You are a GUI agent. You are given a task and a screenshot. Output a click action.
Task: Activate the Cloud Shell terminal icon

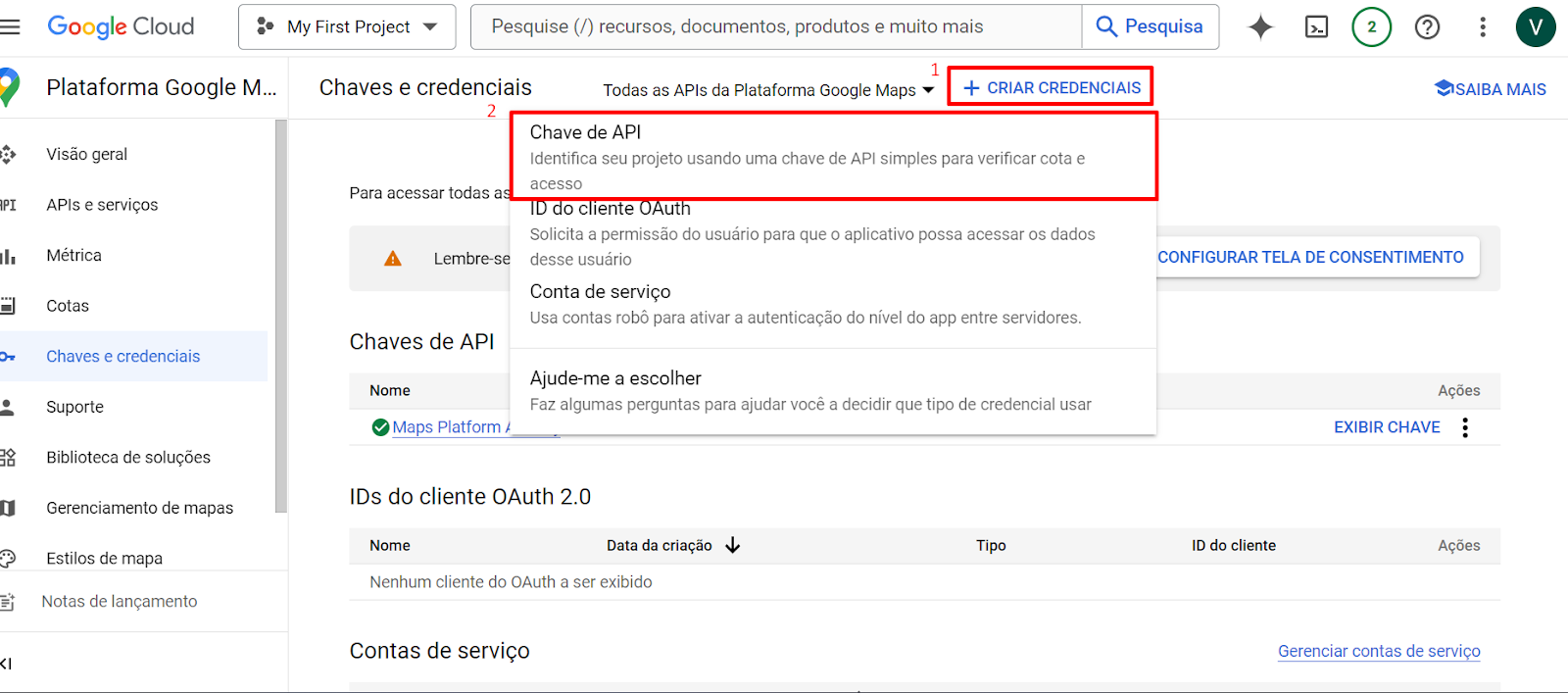pos(1317,27)
